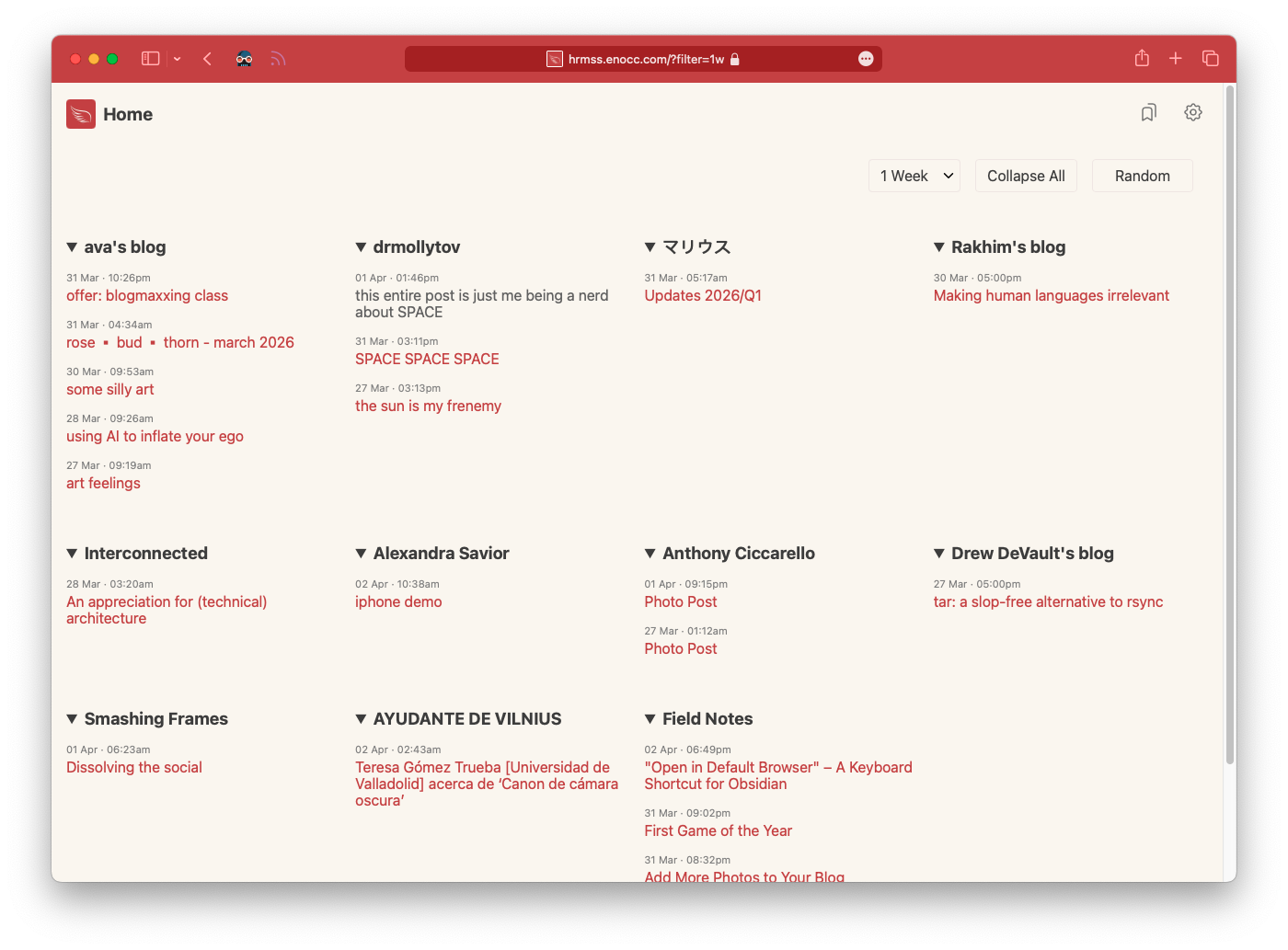1288x950 pixels.
Task: Go back using the back arrow
Action: 207,58
